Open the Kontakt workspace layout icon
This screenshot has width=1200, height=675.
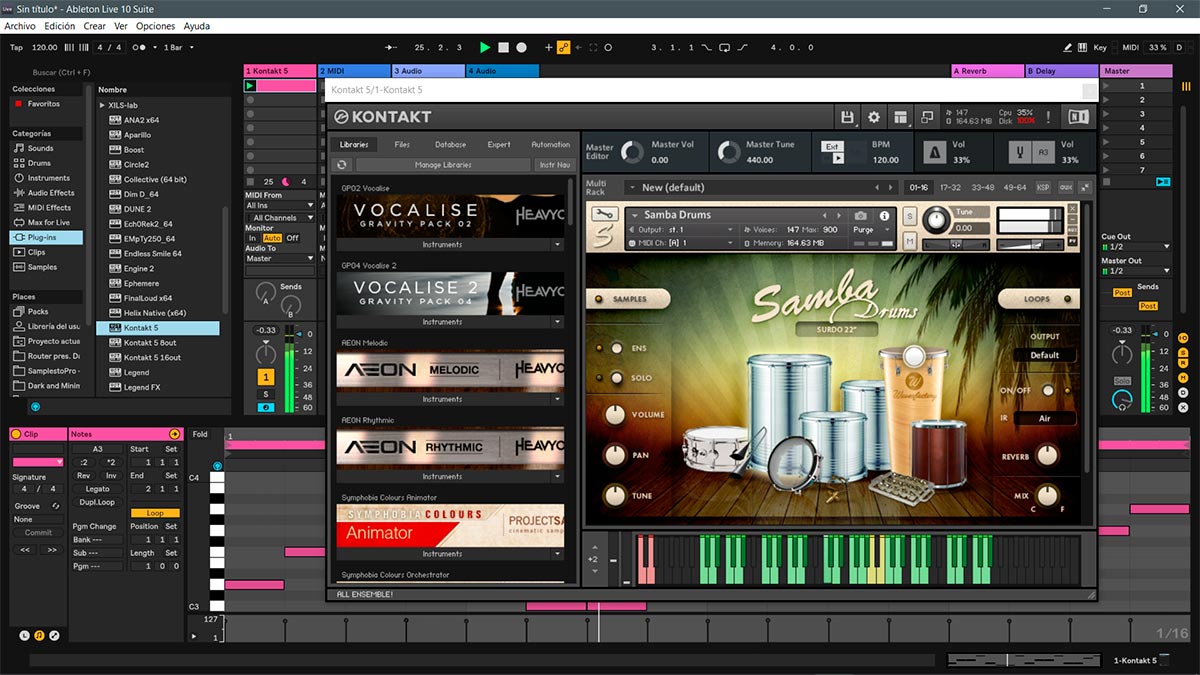tap(901, 117)
